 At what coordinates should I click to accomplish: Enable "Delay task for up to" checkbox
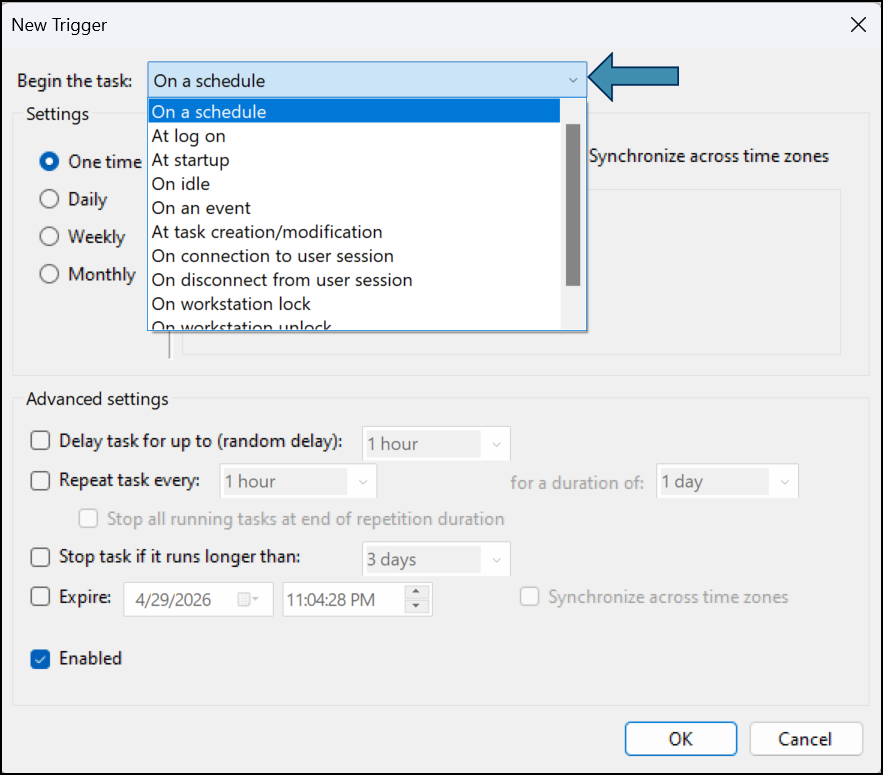point(41,441)
